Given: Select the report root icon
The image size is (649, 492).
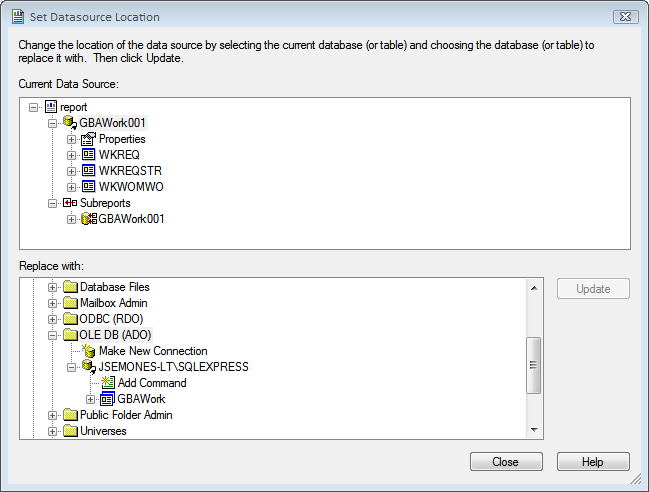Looking at the screenshot, I should (50, 107).
